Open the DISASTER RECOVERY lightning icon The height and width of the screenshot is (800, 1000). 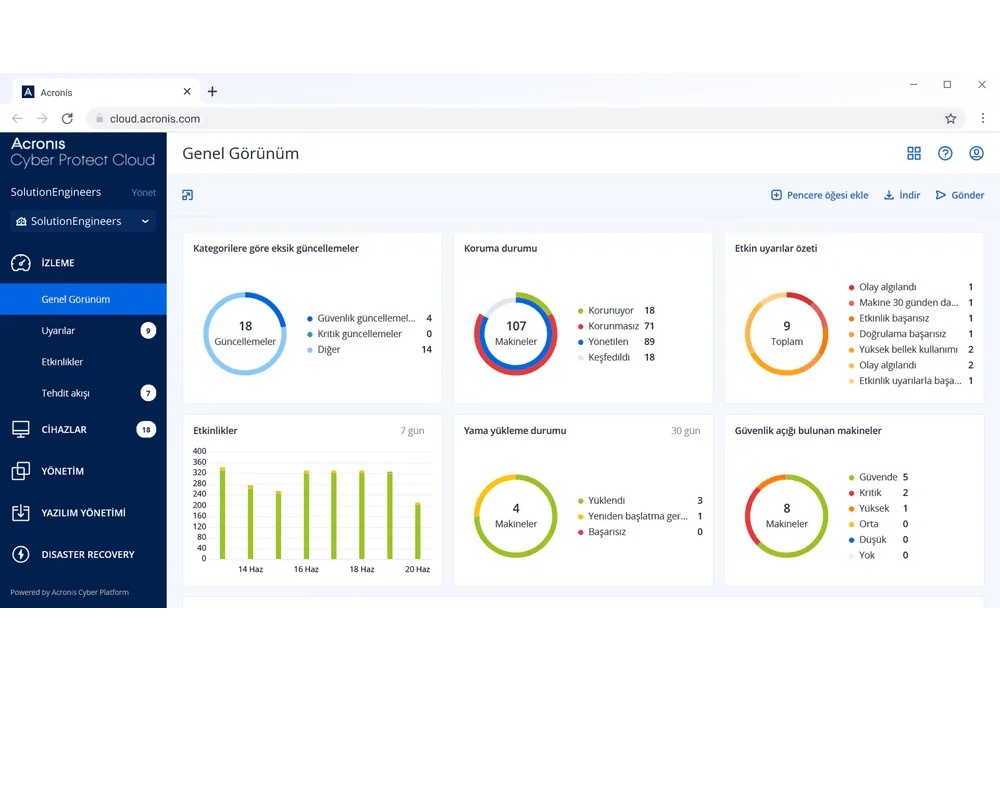22,554
